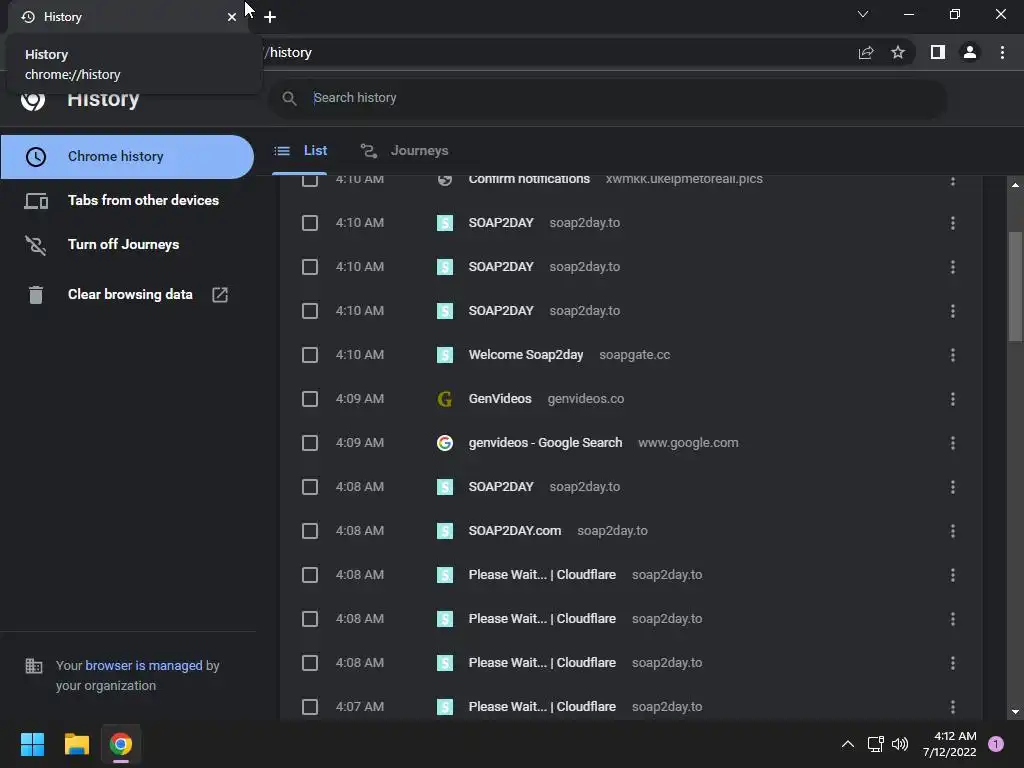Click the search magnifier icon
Screen dimensions: 1024x768
(289, 98)
